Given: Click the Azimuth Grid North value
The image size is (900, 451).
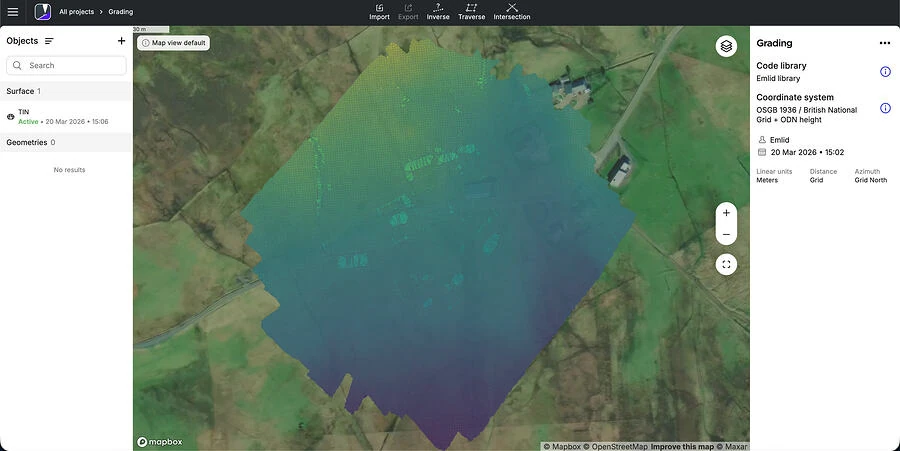Looking at the screenshot, I should click(x=871, y=180).
